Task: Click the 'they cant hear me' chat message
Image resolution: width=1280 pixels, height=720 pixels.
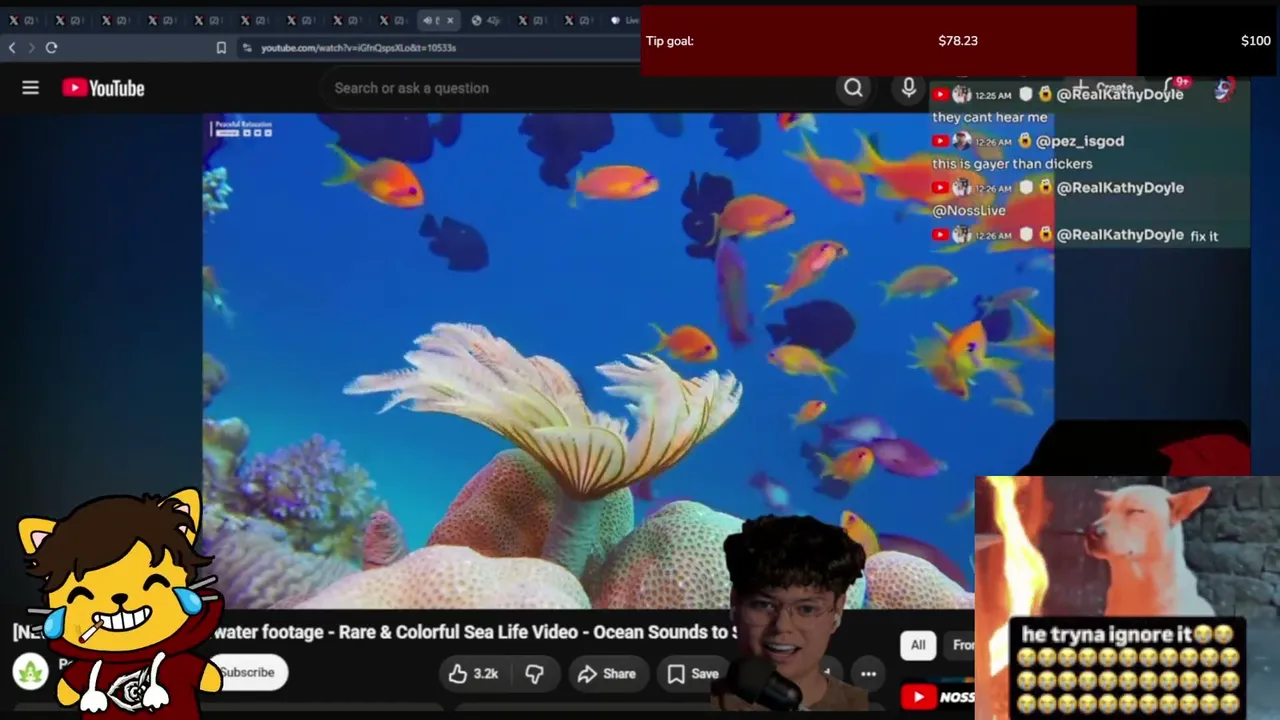Action: coord(990,117)
